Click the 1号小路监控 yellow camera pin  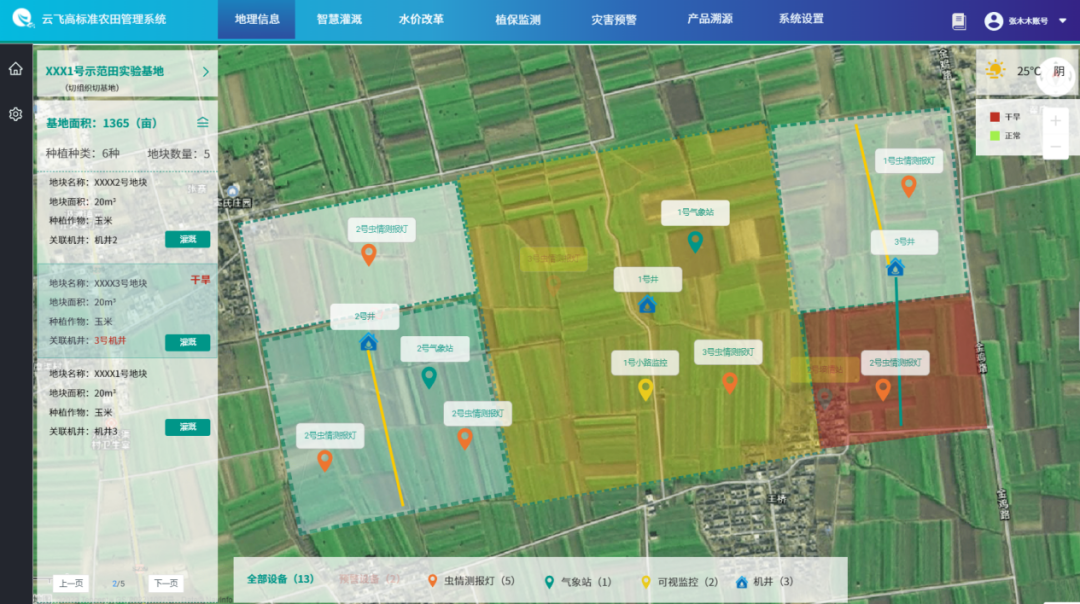point(645,390)
